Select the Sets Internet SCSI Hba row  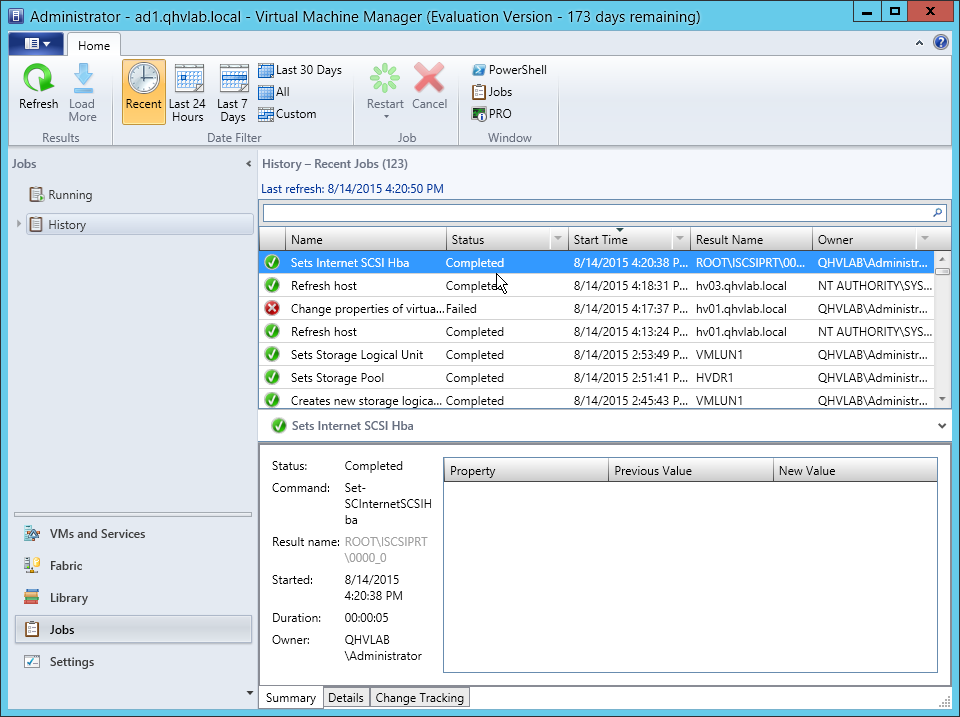[597, 263]
